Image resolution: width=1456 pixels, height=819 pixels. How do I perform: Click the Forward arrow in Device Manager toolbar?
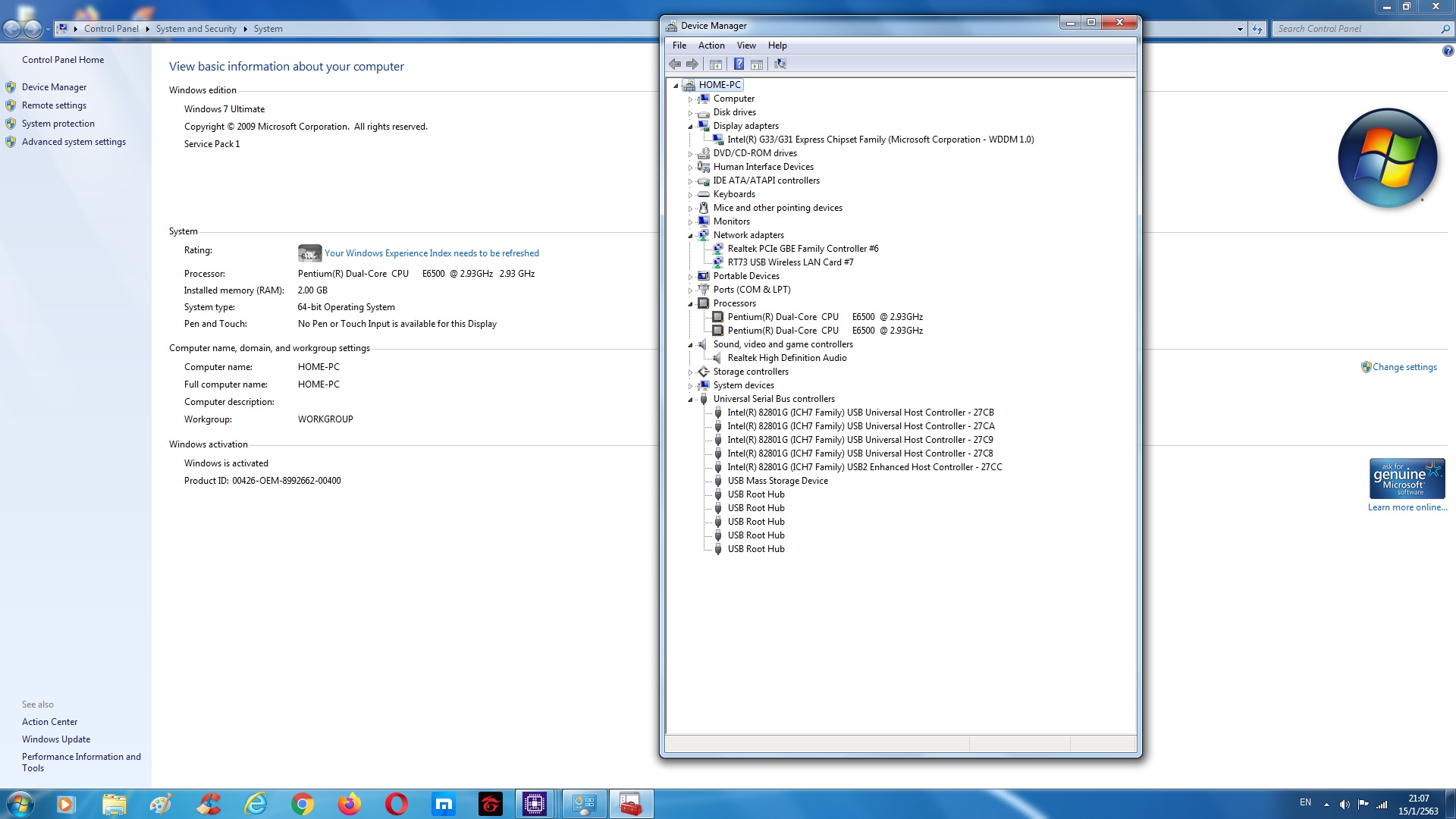692,64
